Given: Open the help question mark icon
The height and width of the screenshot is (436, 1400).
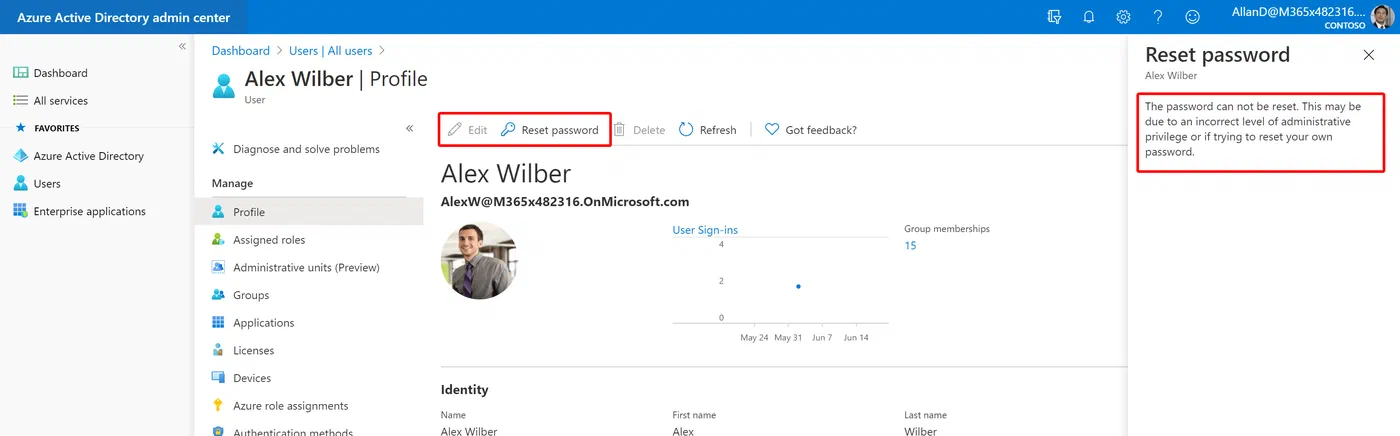Looking at the screenshot, I should [1158, 17].
